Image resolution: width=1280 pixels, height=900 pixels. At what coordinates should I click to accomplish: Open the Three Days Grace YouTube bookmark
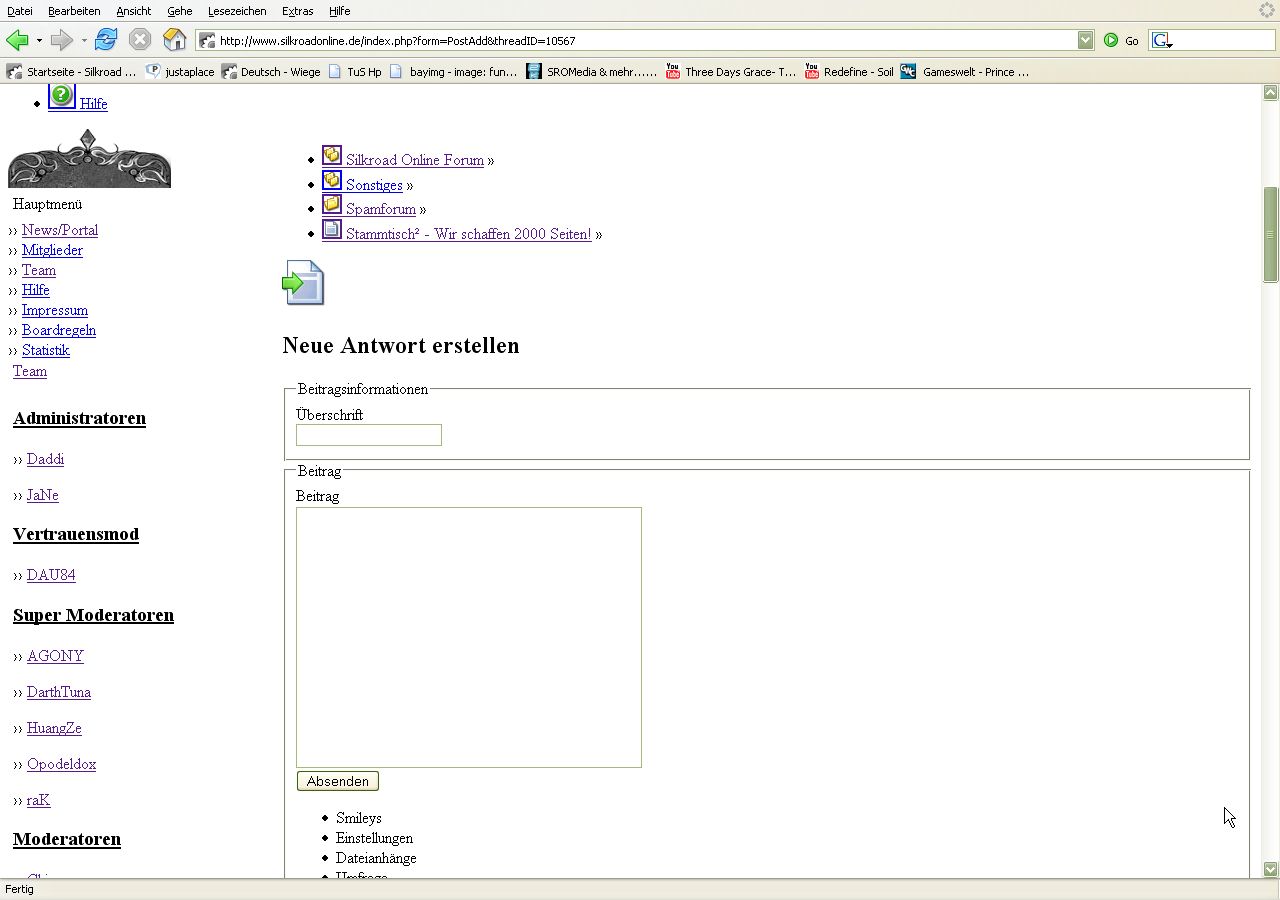tap(731, 72)
